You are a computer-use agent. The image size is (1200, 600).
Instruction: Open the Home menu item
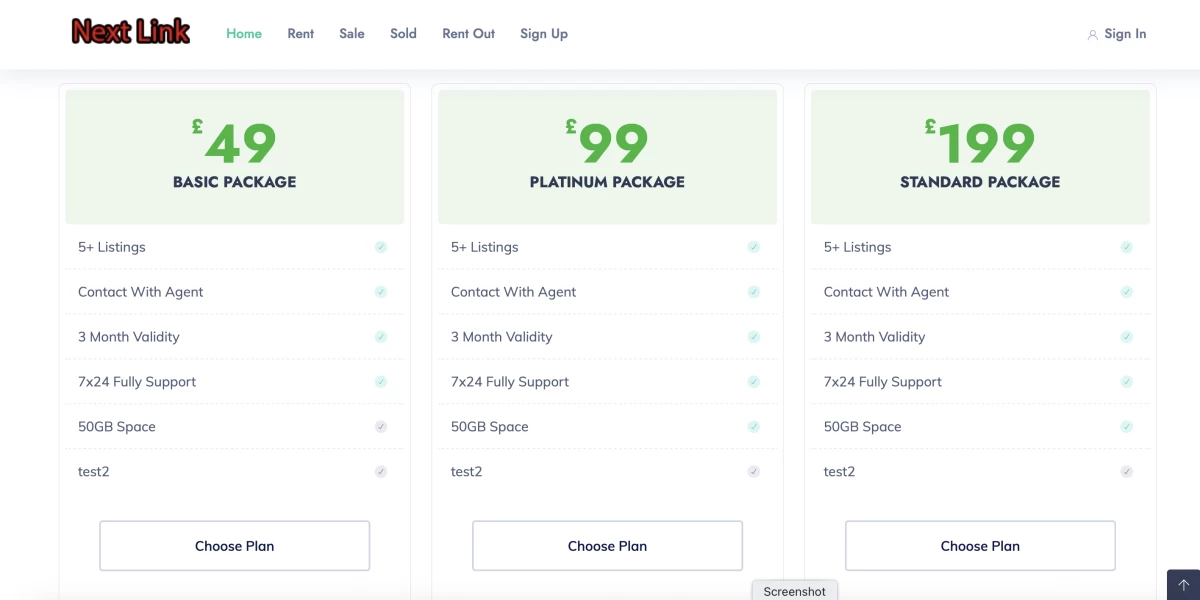click(244, 34)
